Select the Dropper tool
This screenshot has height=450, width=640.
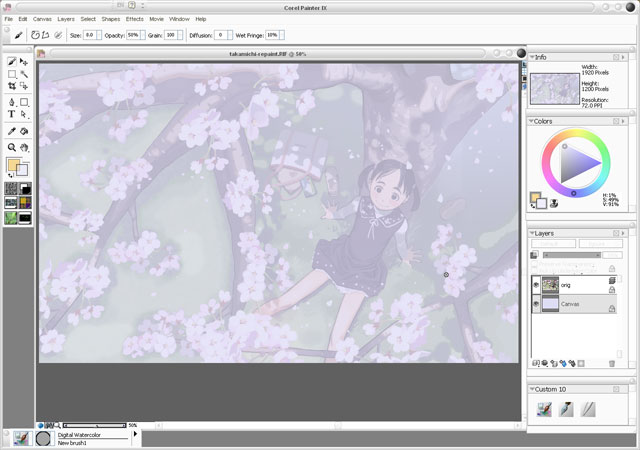point(11,131)
